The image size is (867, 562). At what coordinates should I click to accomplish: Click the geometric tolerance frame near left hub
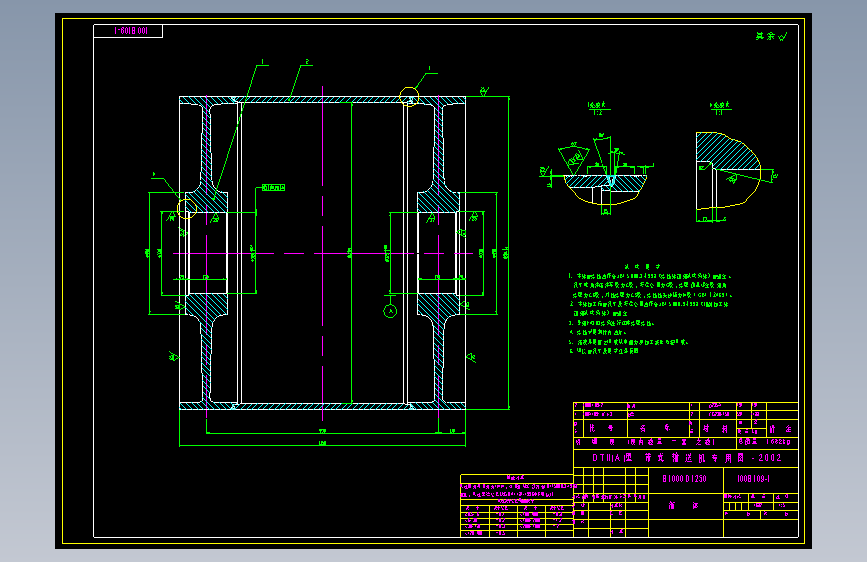click(x=273, y=188)
